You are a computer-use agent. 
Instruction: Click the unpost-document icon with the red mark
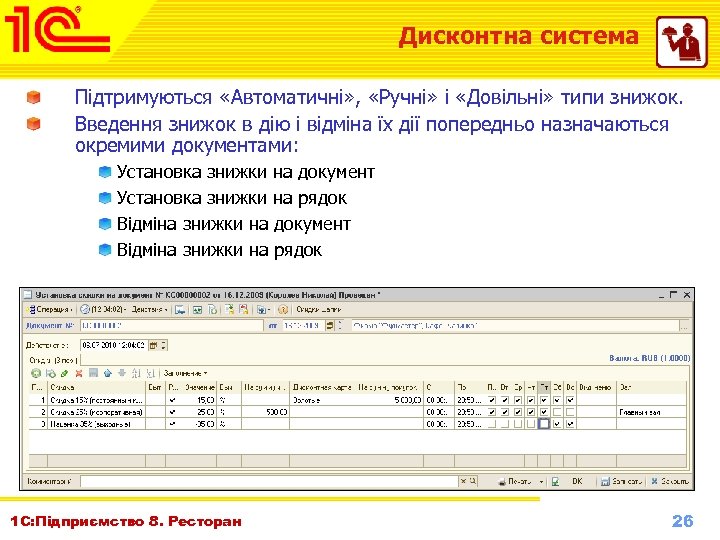244,310
